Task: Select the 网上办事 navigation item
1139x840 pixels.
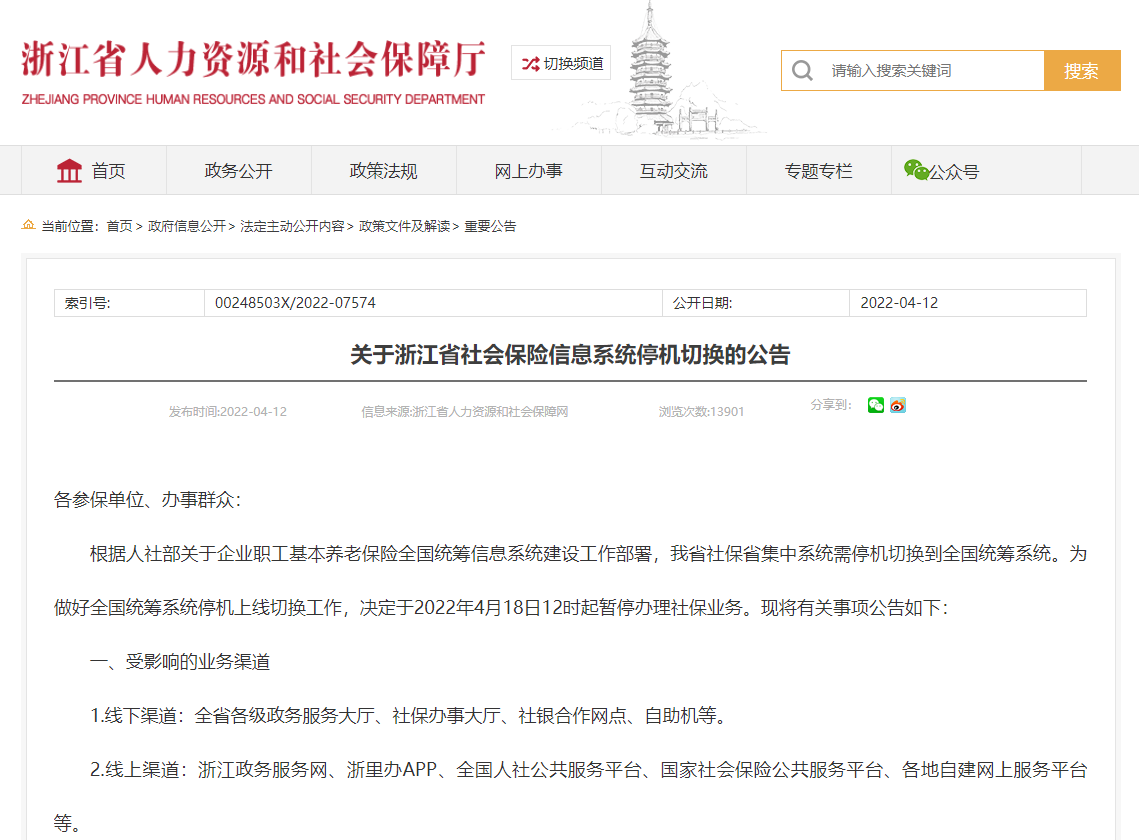Action: 529,171
